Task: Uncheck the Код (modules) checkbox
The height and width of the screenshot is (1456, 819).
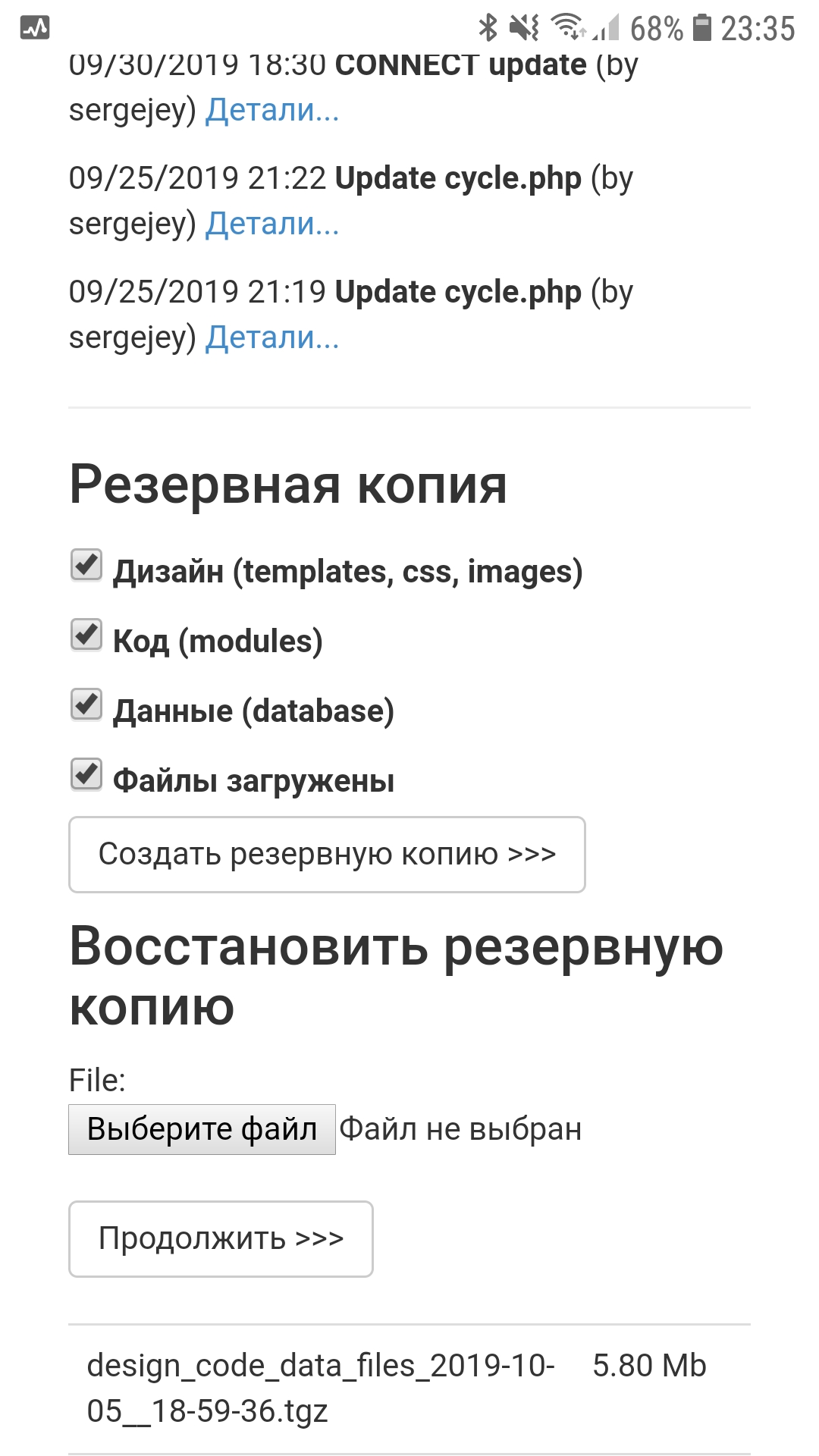Action: pyautogui.click(x=86, y=635)
